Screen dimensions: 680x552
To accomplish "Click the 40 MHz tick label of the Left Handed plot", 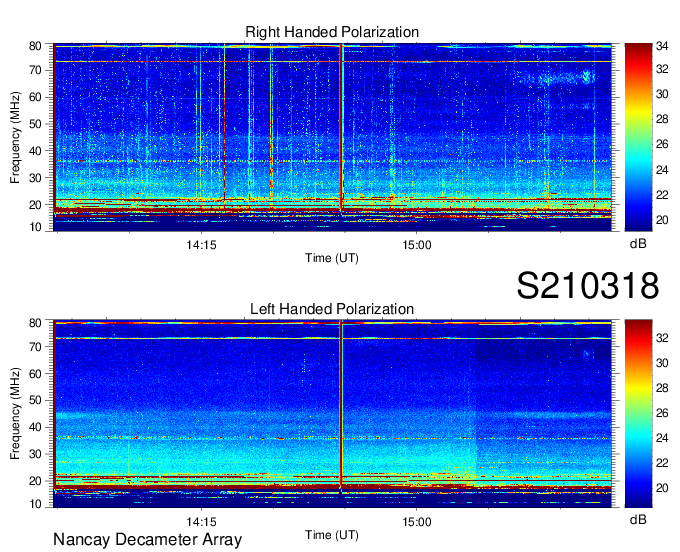I will pyautogui.click(x=35, y=427).
